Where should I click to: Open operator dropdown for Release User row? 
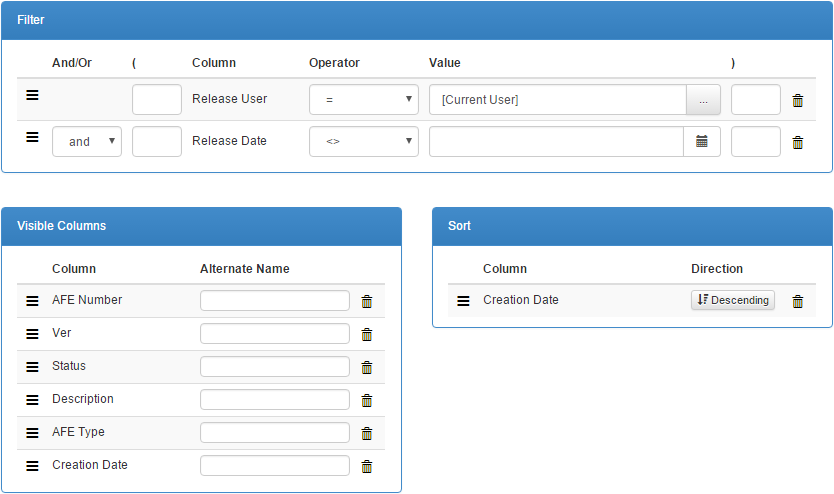pos(363,100)
